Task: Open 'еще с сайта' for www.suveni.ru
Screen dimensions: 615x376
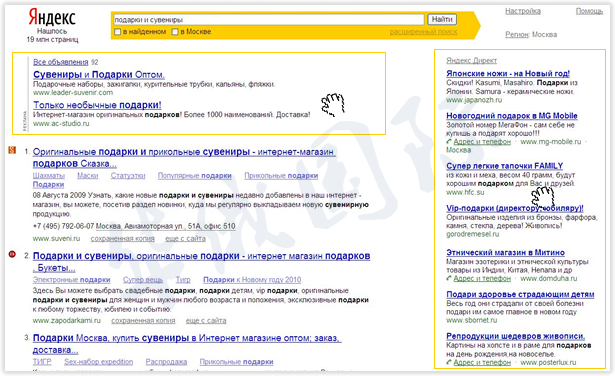Action: [186, 238]
